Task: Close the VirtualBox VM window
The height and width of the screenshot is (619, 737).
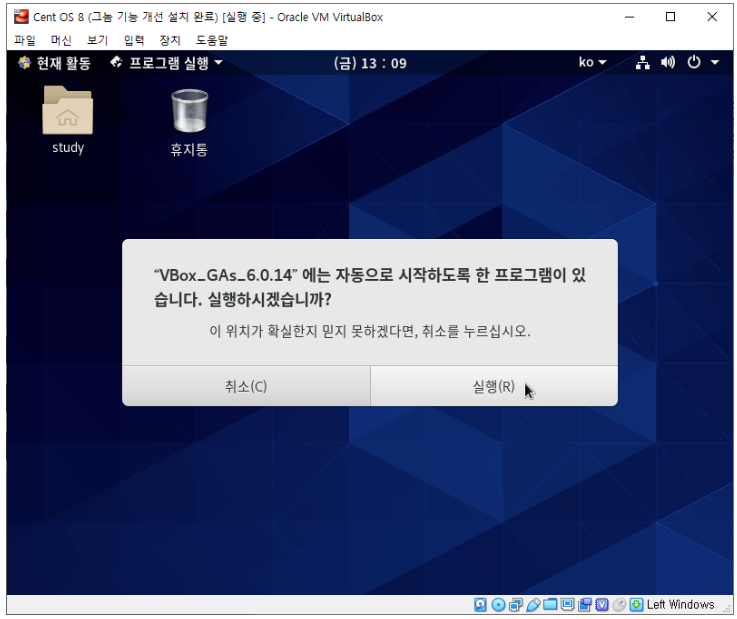Action: click(712, 17)
